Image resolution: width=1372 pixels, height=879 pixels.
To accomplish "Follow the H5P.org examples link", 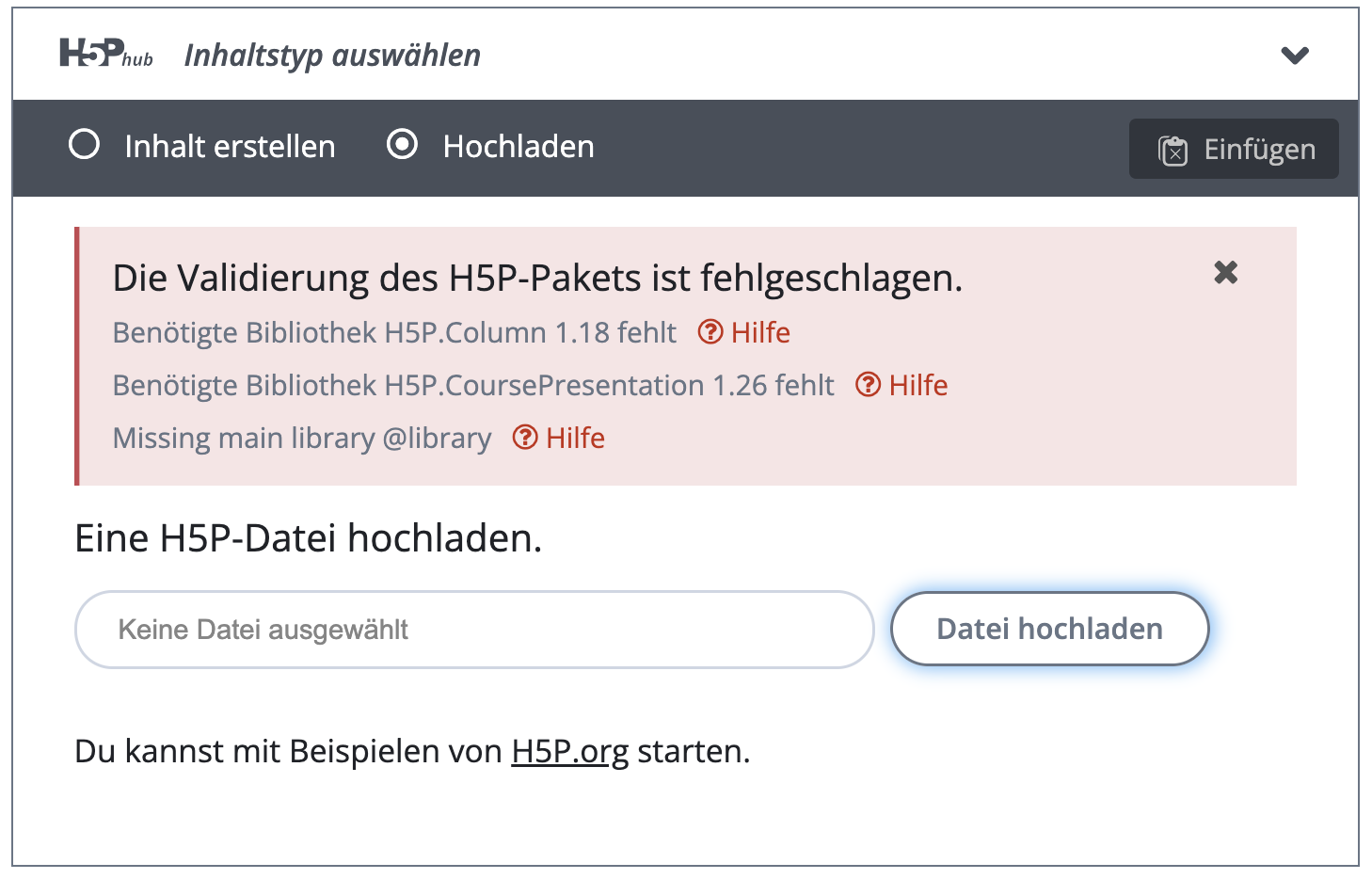I will click(569, 751).
